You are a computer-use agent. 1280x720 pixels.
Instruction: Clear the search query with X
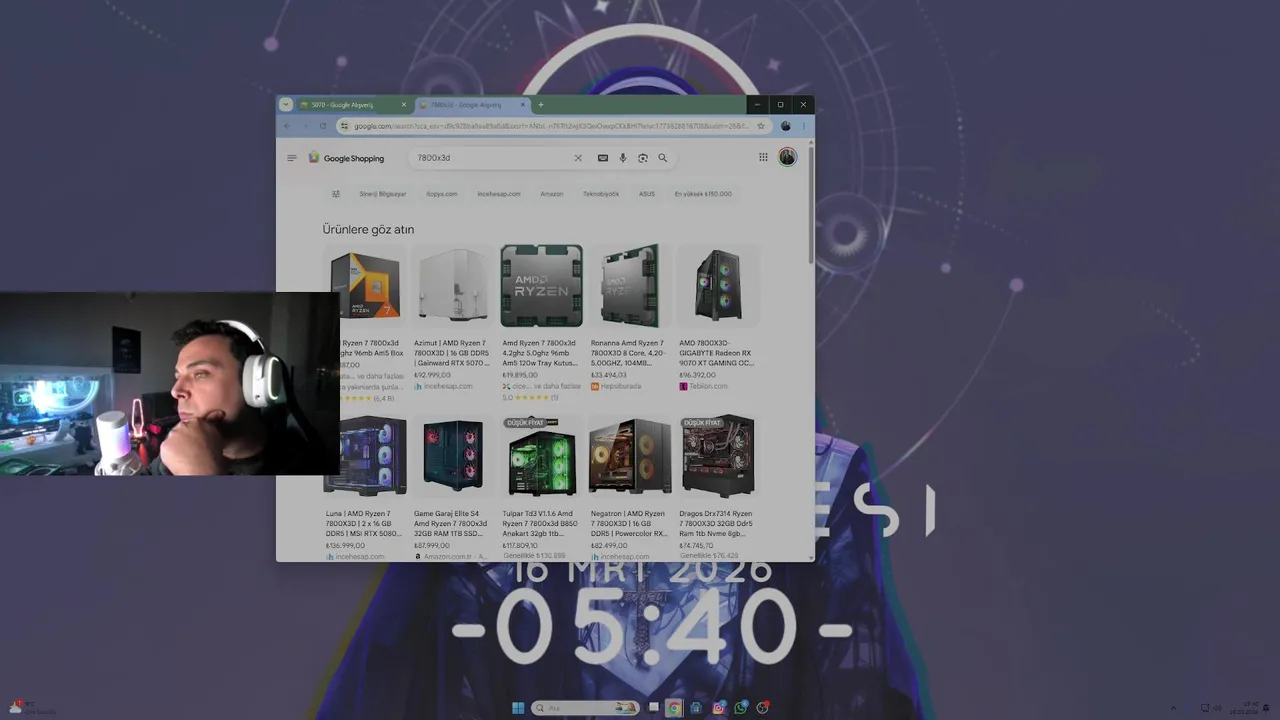pos(577,158)
